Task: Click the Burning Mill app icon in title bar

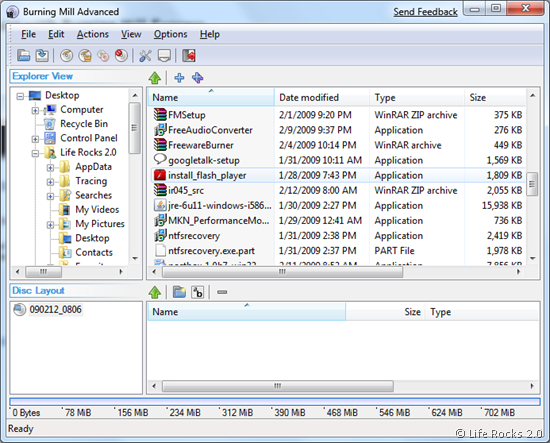Action: 12,12
